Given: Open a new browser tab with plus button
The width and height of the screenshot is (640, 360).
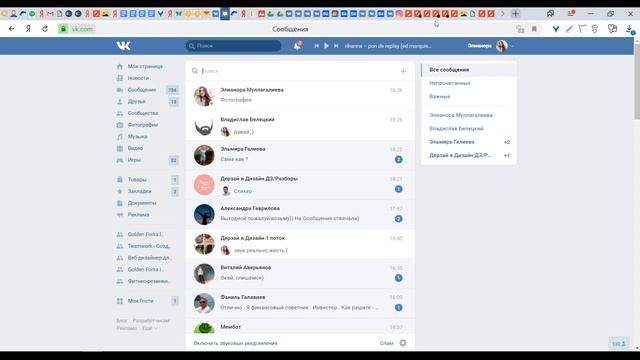Looking at the screenshot, I should click(516, 13).
